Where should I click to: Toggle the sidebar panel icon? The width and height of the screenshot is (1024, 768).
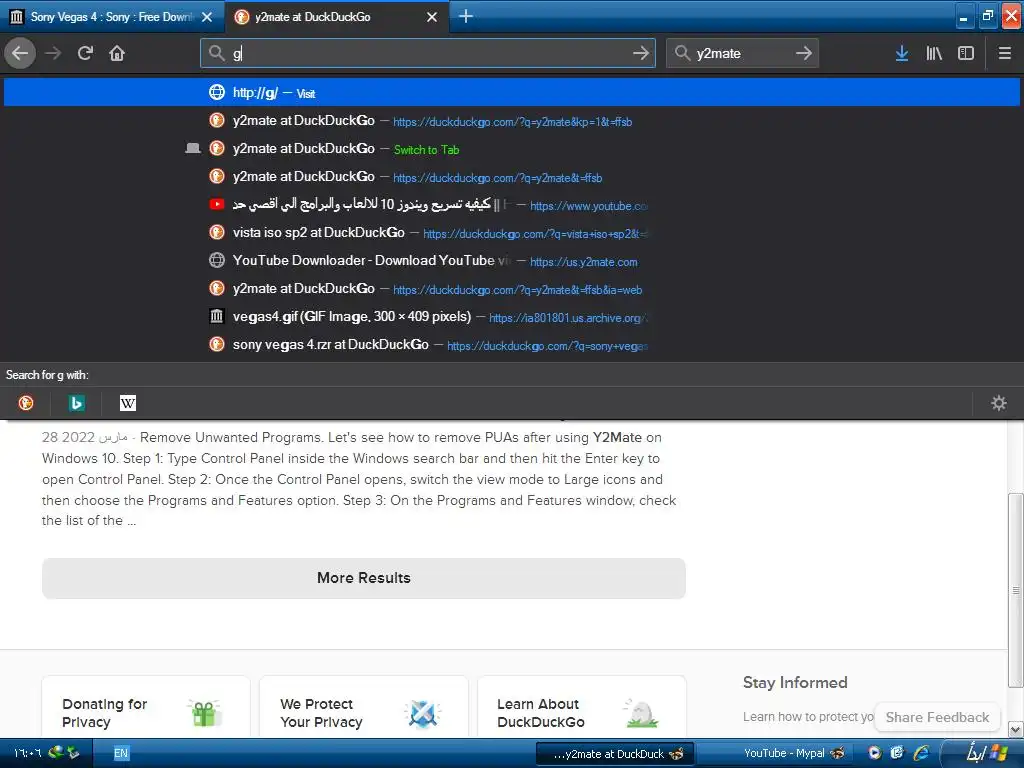pos(966,53)
